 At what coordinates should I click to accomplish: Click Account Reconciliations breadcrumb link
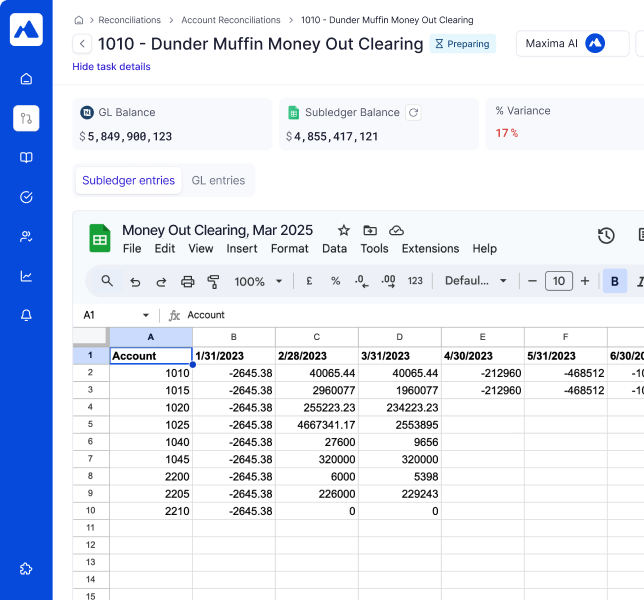(231, 20)
